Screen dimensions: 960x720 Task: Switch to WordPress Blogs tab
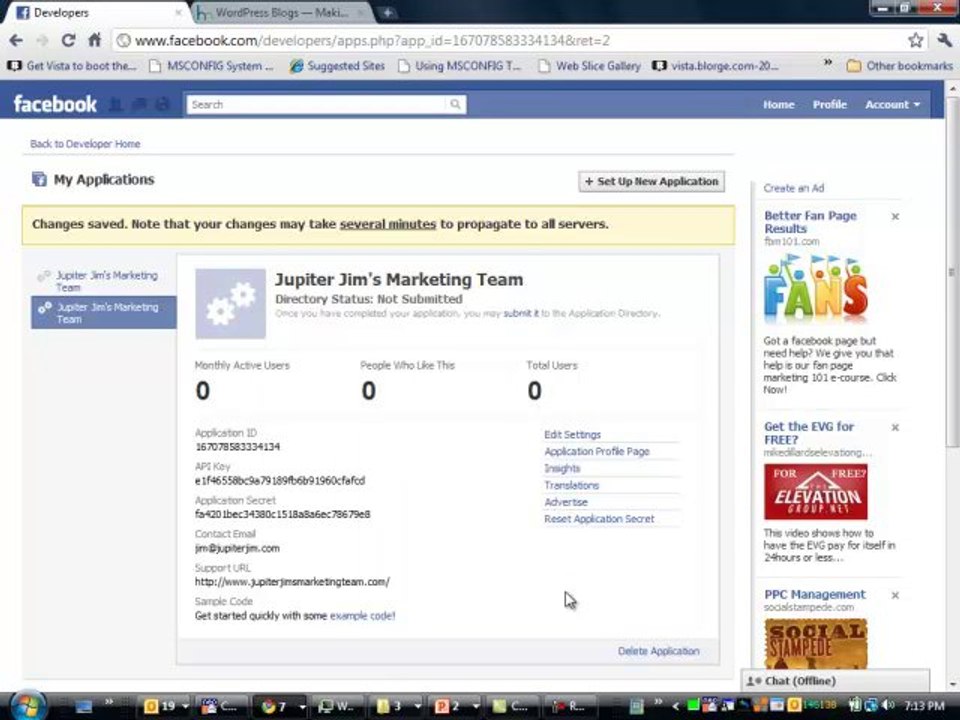click(281, 12)
